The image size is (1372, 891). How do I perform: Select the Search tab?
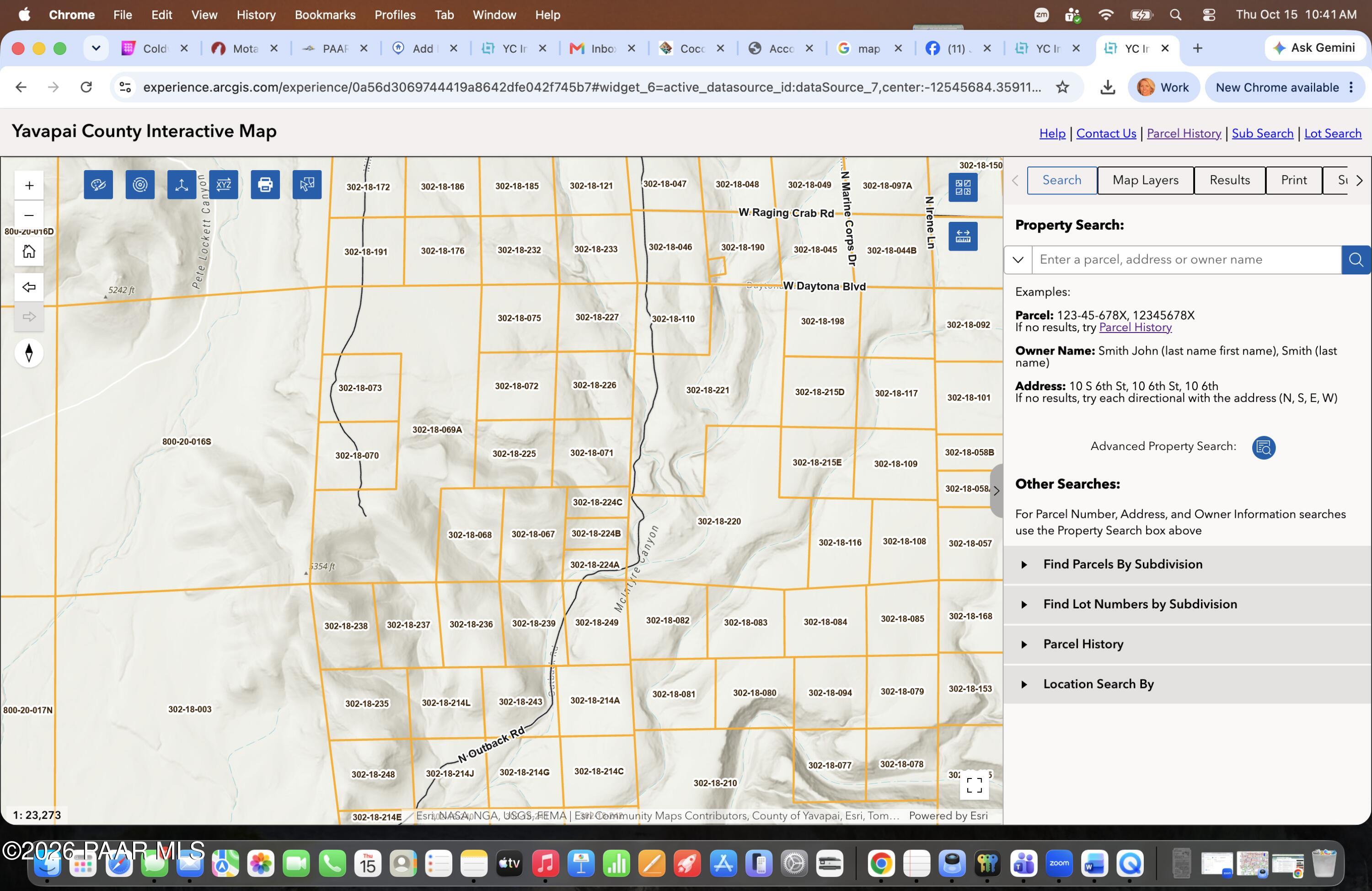click(1062, 181)
